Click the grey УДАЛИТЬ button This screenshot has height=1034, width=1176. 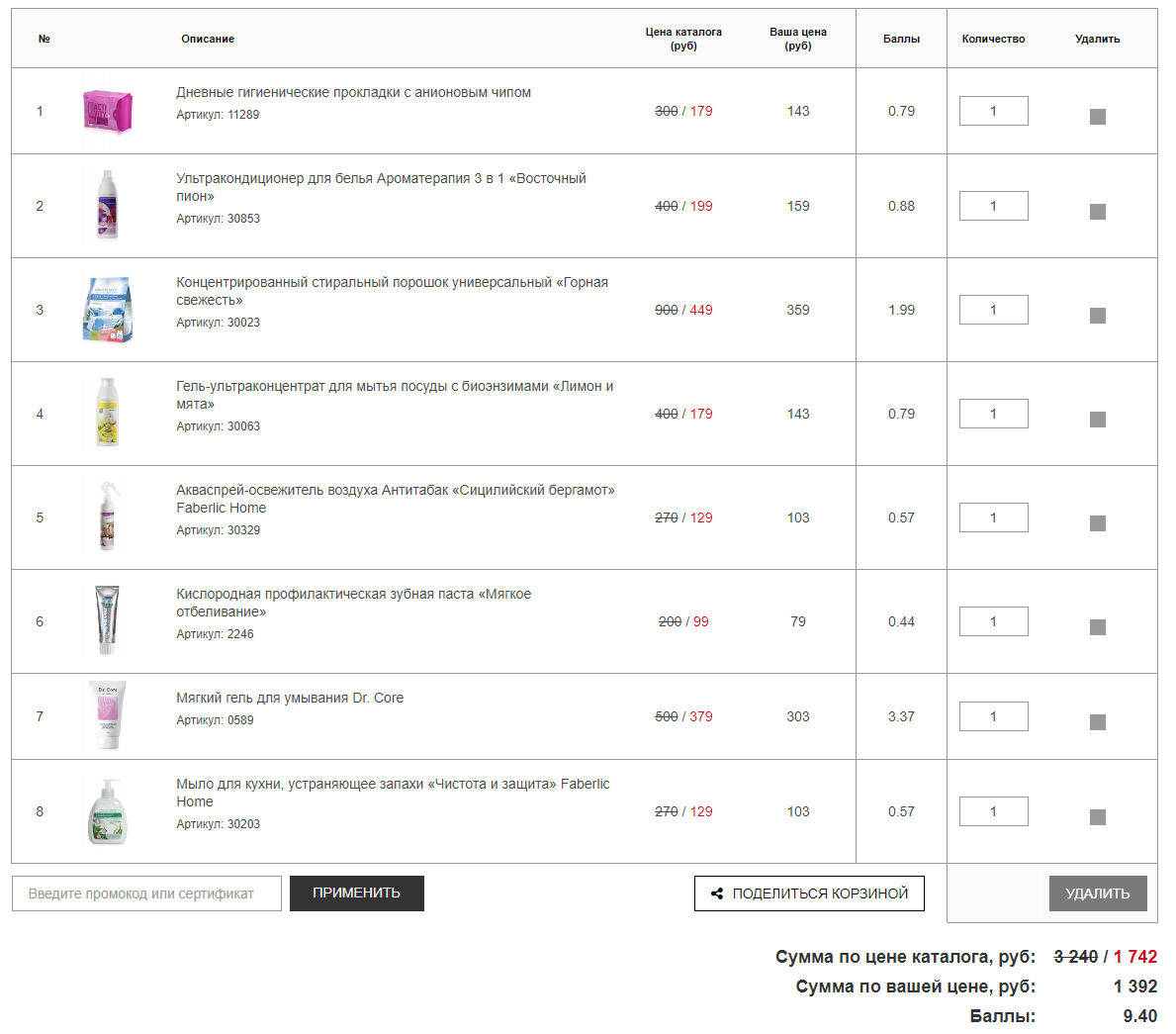tap(1097, 893)
